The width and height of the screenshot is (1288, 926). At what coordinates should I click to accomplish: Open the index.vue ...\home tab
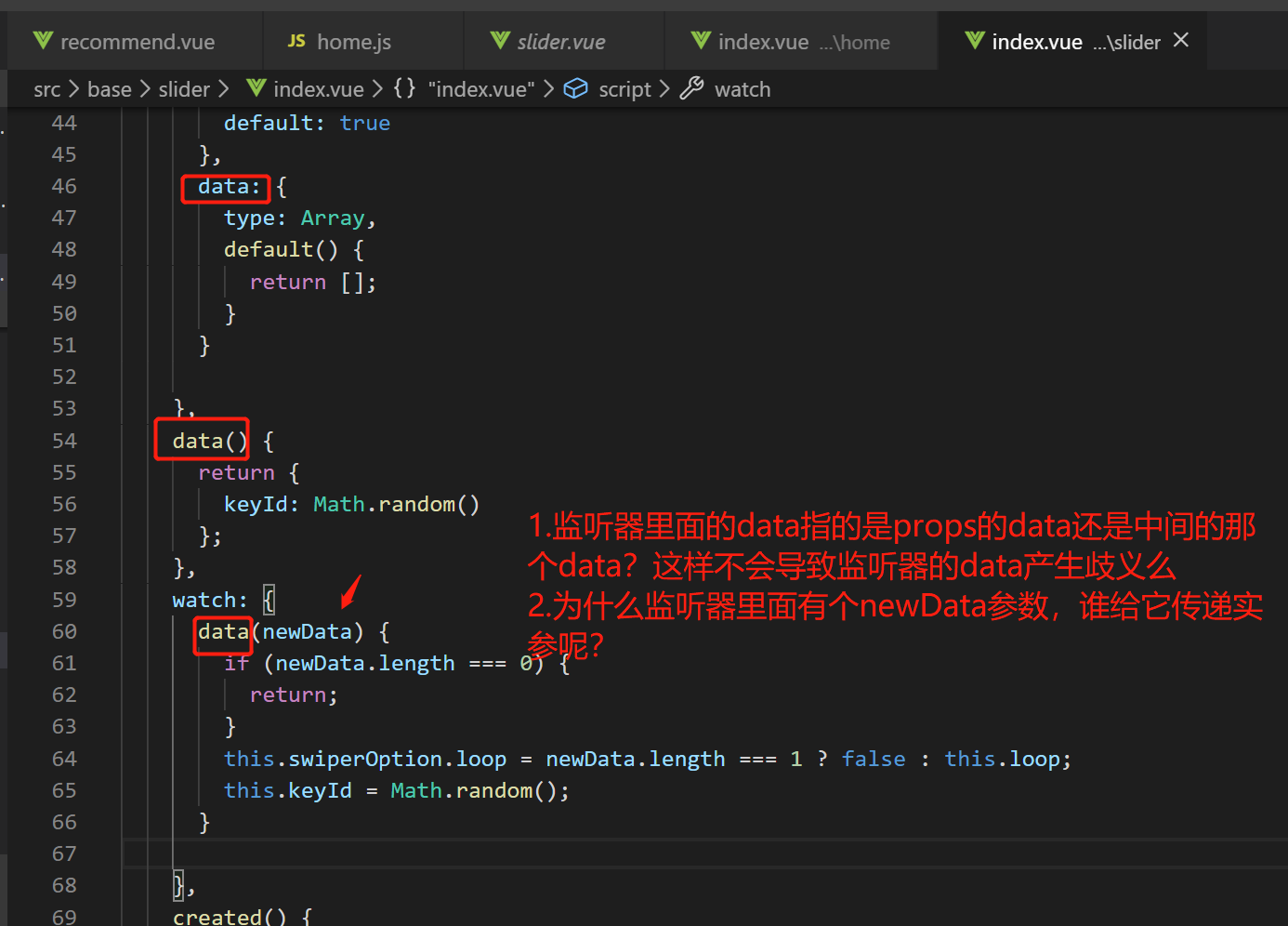click(x=801, y=42)
